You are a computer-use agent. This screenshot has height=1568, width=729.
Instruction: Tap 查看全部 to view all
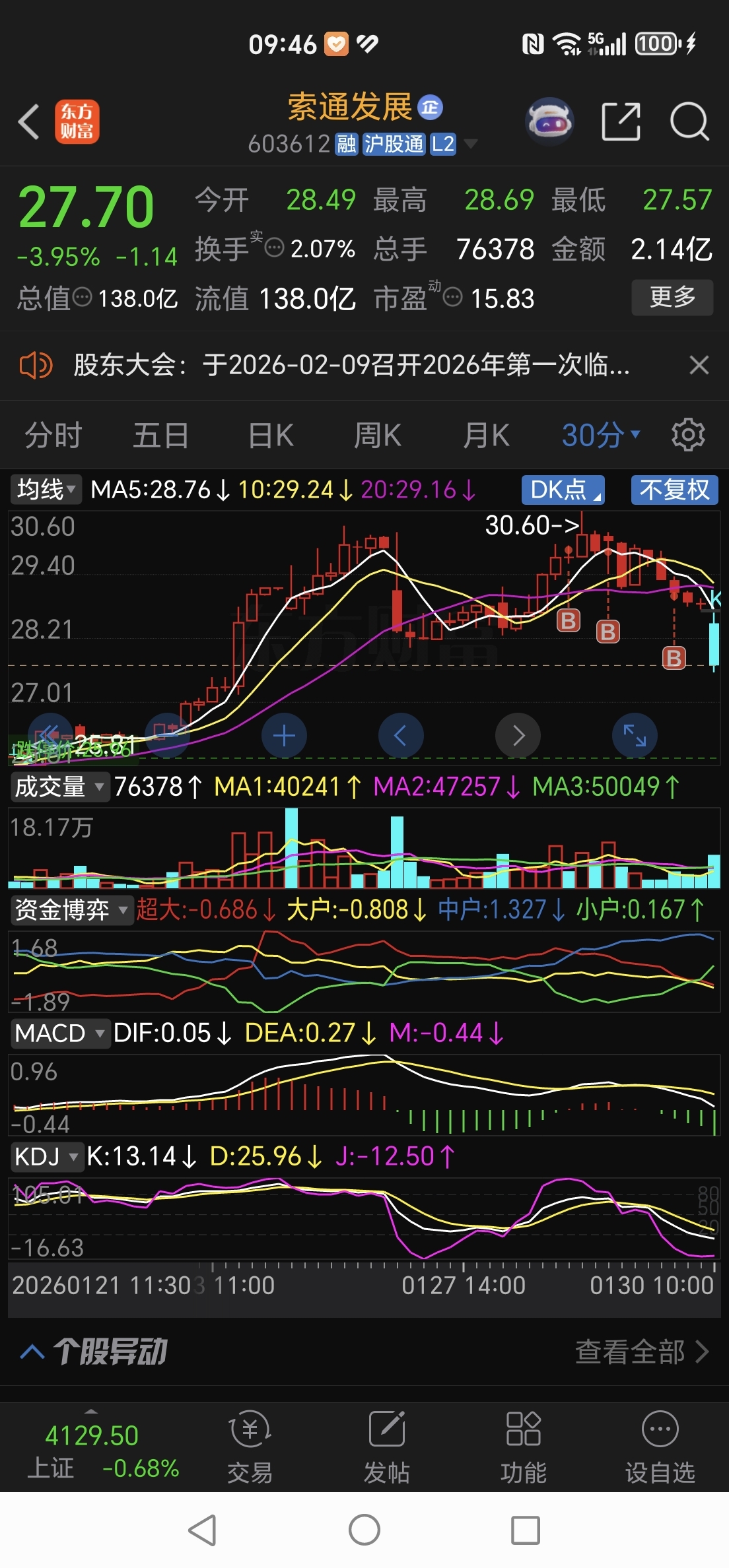click(x=641, y=1352)
